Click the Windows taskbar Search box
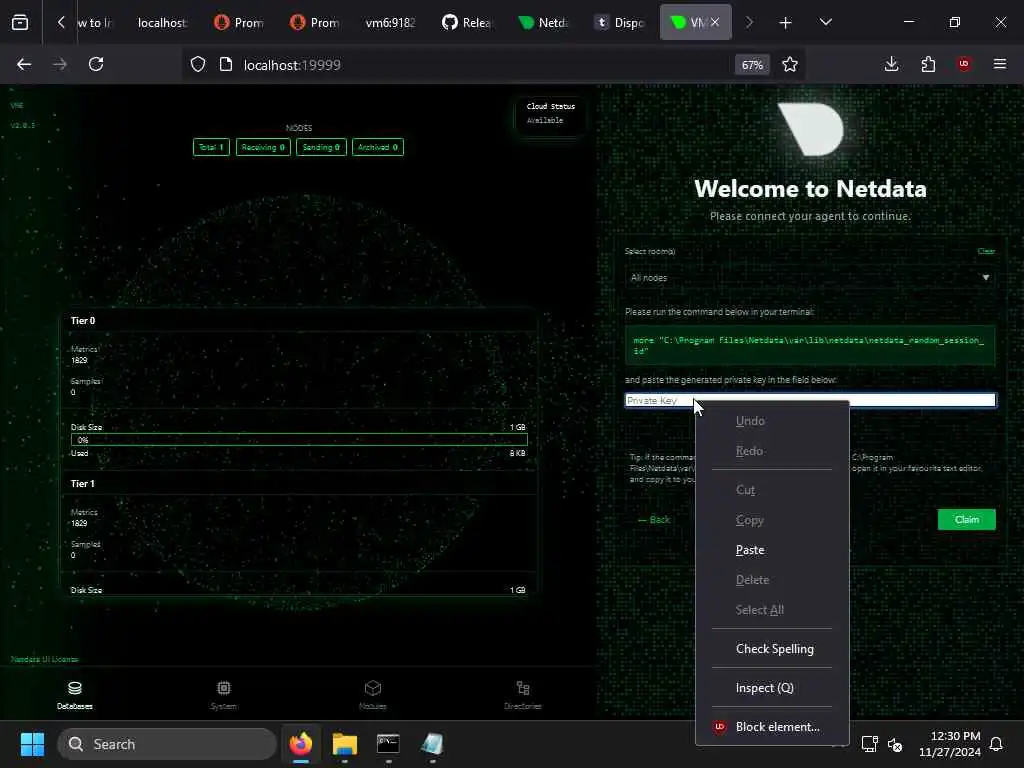The image size is (1024, 768). click(x=167, y=744)
